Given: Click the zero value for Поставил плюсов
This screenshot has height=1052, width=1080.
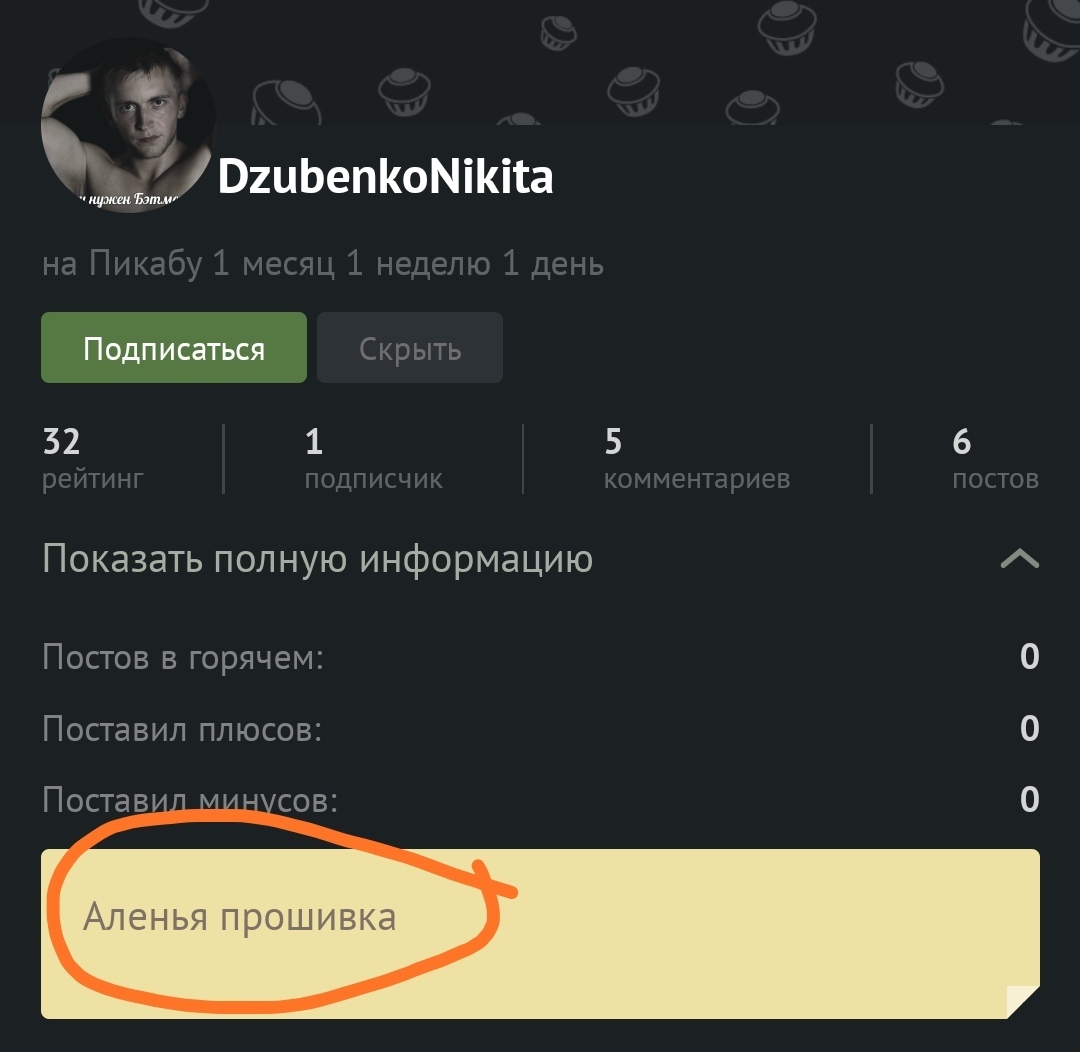Looking at the screenshot, I should (x=1029, y=728).
